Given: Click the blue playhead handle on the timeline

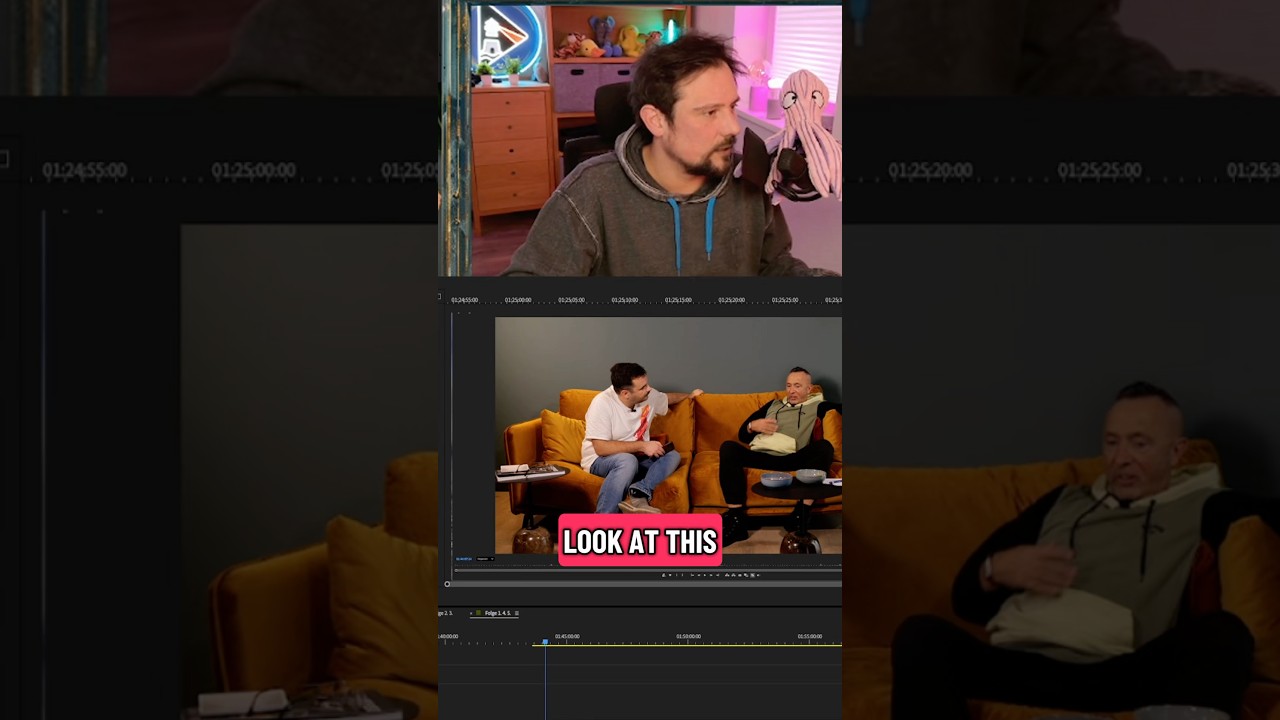Looking at the screenshot, I should pyautogui.click(x=545, y=642).
